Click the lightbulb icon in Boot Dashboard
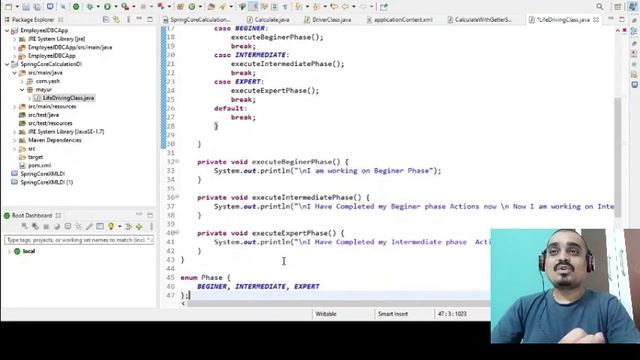The image size is (640, 360). click(111, 227)
